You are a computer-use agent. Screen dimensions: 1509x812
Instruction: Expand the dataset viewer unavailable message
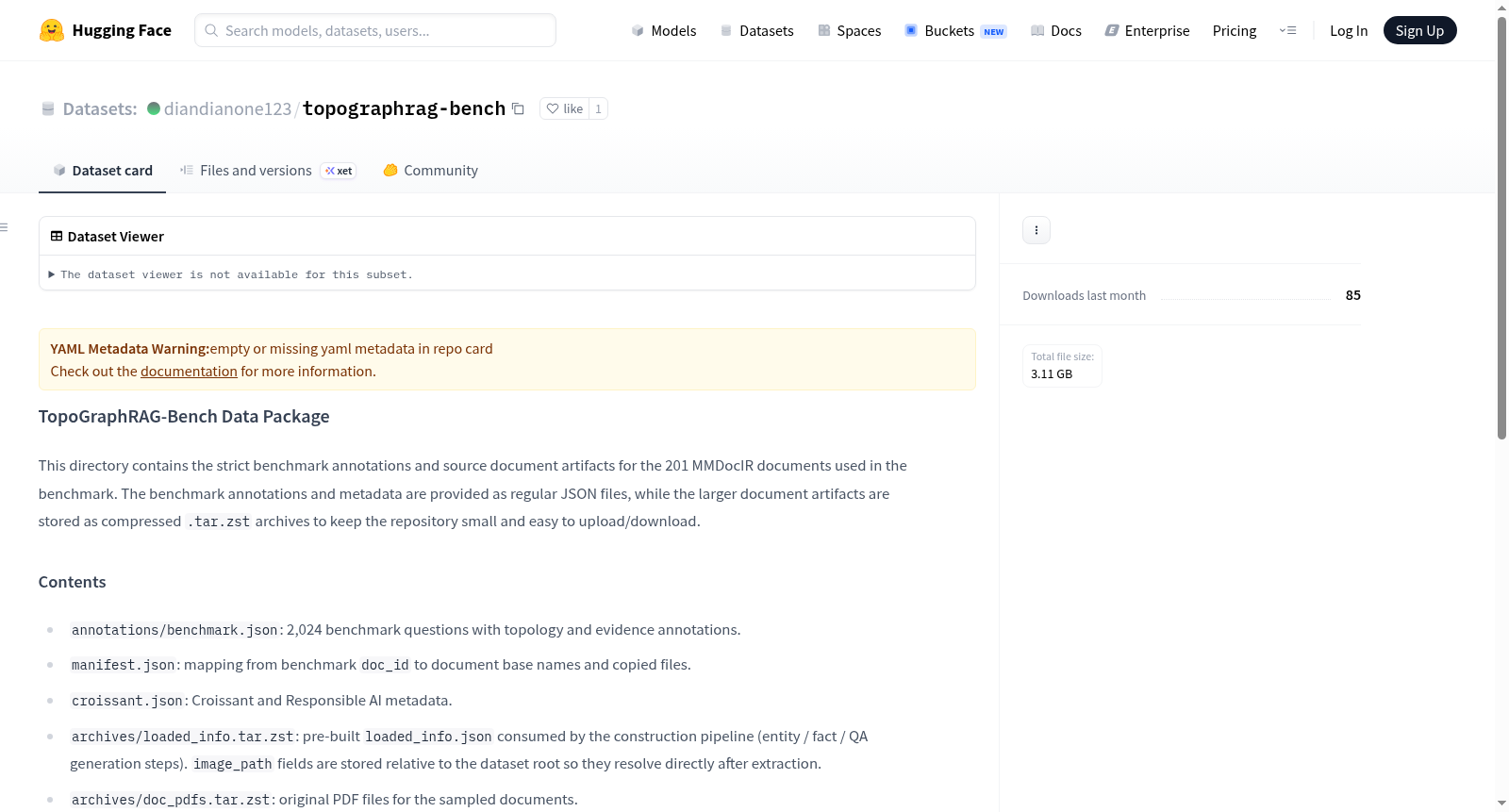(231, 274)
